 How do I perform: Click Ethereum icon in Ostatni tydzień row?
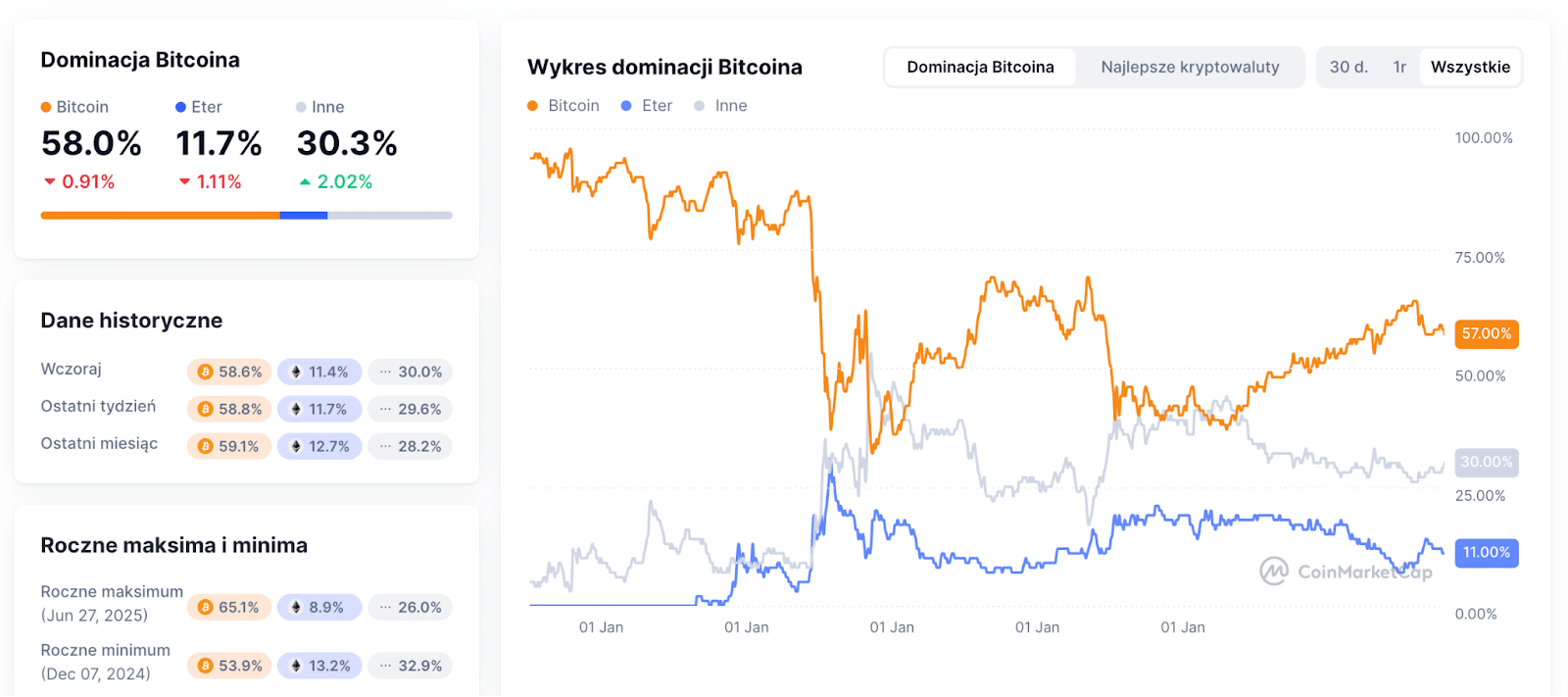pyautogui.click(x=296, y=410)
